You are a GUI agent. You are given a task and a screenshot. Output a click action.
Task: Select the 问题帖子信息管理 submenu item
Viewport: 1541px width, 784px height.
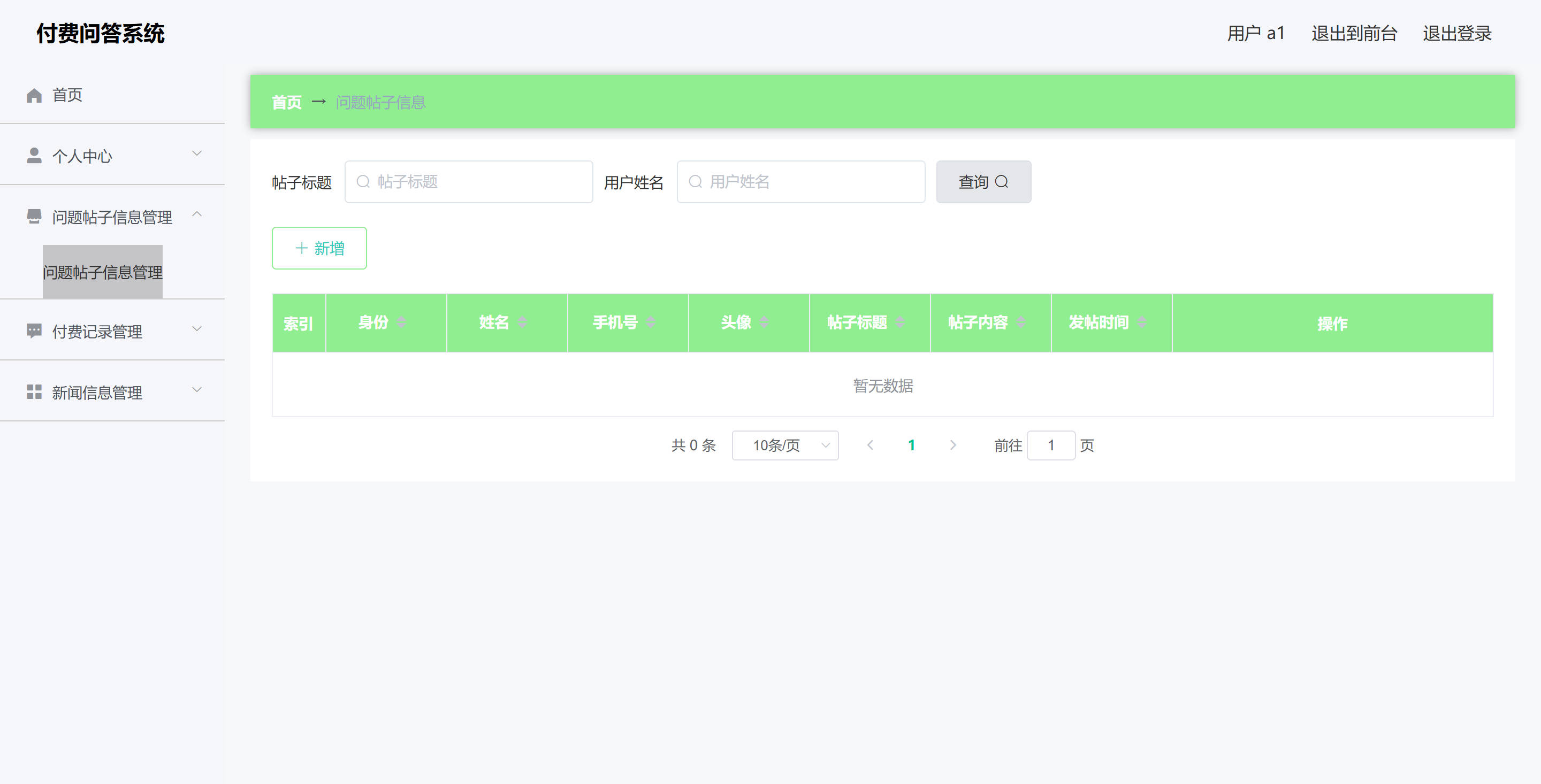tap(102, 272)
